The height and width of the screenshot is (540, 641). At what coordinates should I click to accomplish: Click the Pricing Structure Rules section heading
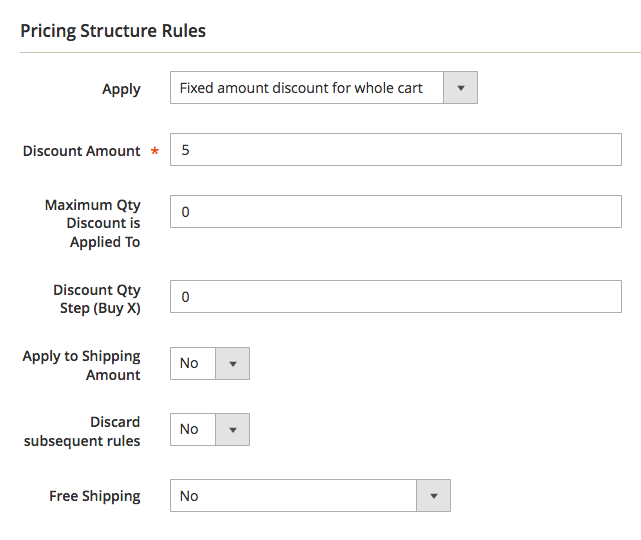(113, 31)
